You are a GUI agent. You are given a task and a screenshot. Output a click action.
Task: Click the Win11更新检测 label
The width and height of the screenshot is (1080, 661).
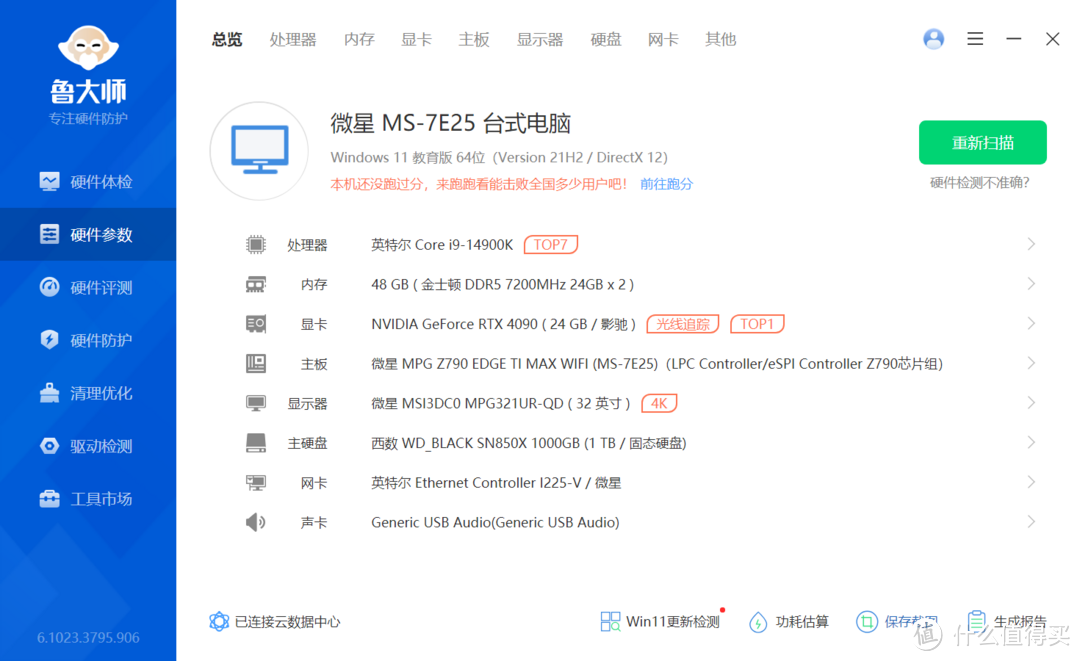point(673,622)
